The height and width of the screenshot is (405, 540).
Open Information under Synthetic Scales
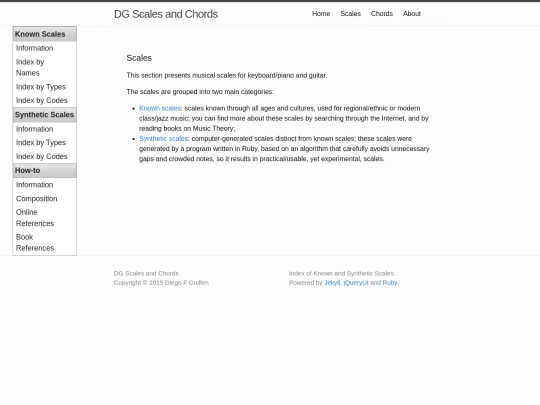34,129
